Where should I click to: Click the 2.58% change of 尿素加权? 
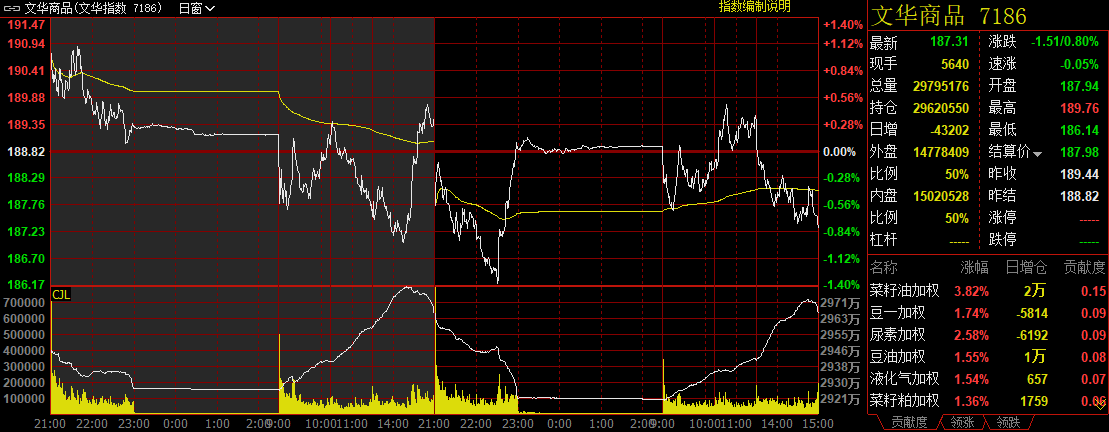tap(971, 334)
